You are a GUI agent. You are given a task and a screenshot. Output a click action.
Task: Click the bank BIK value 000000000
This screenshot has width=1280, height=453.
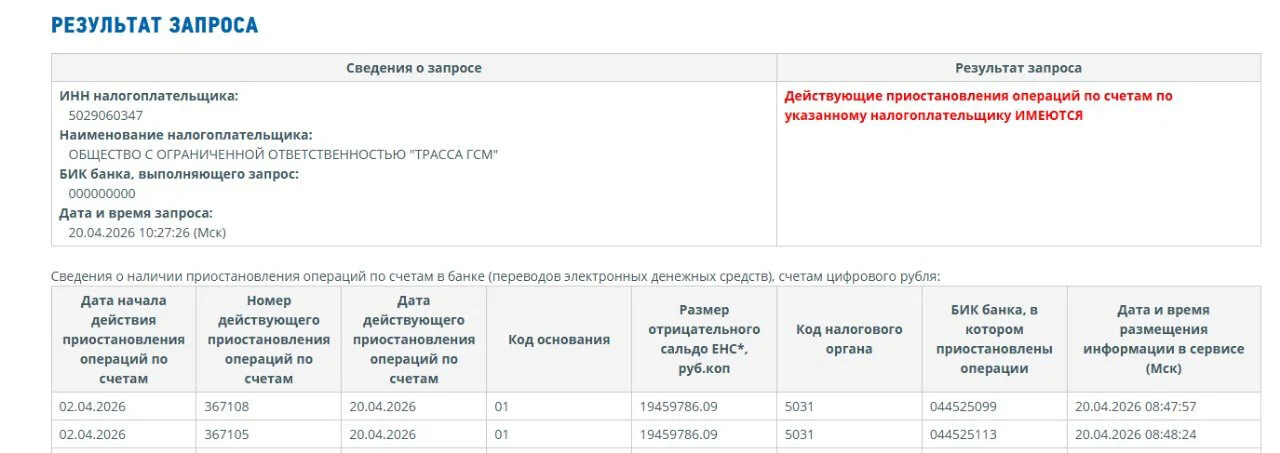pyautogui.click(x=102, y=193)
